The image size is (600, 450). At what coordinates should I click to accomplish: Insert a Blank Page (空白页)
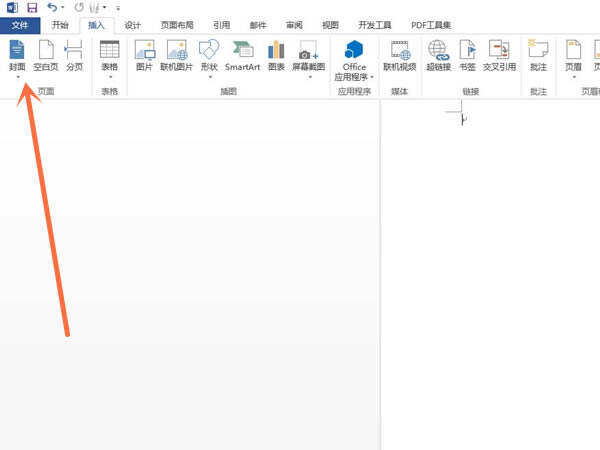point(46,56)
